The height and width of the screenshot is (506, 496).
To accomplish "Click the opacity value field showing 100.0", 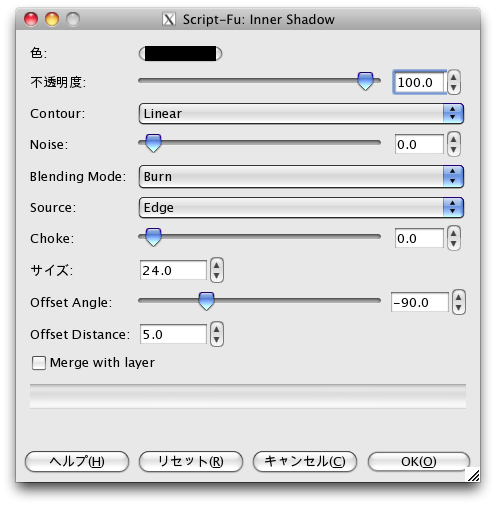I will pyautogui.click(x=419, y=82).
